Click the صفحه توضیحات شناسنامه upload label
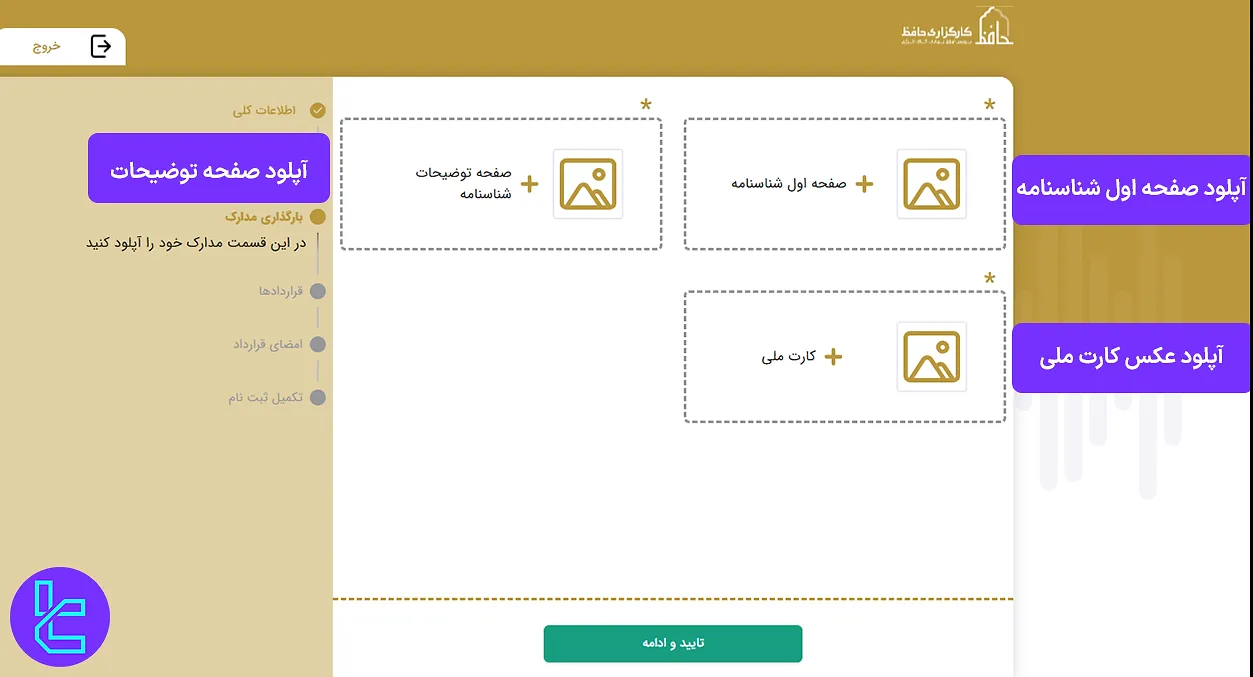The height and width of the screenshot is (677, 1253). (464, 183)
